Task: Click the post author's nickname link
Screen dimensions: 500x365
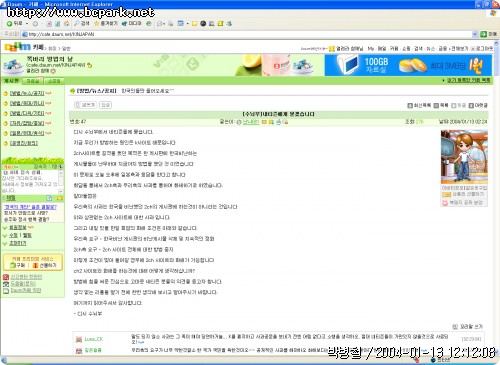Action: [251, 122]
